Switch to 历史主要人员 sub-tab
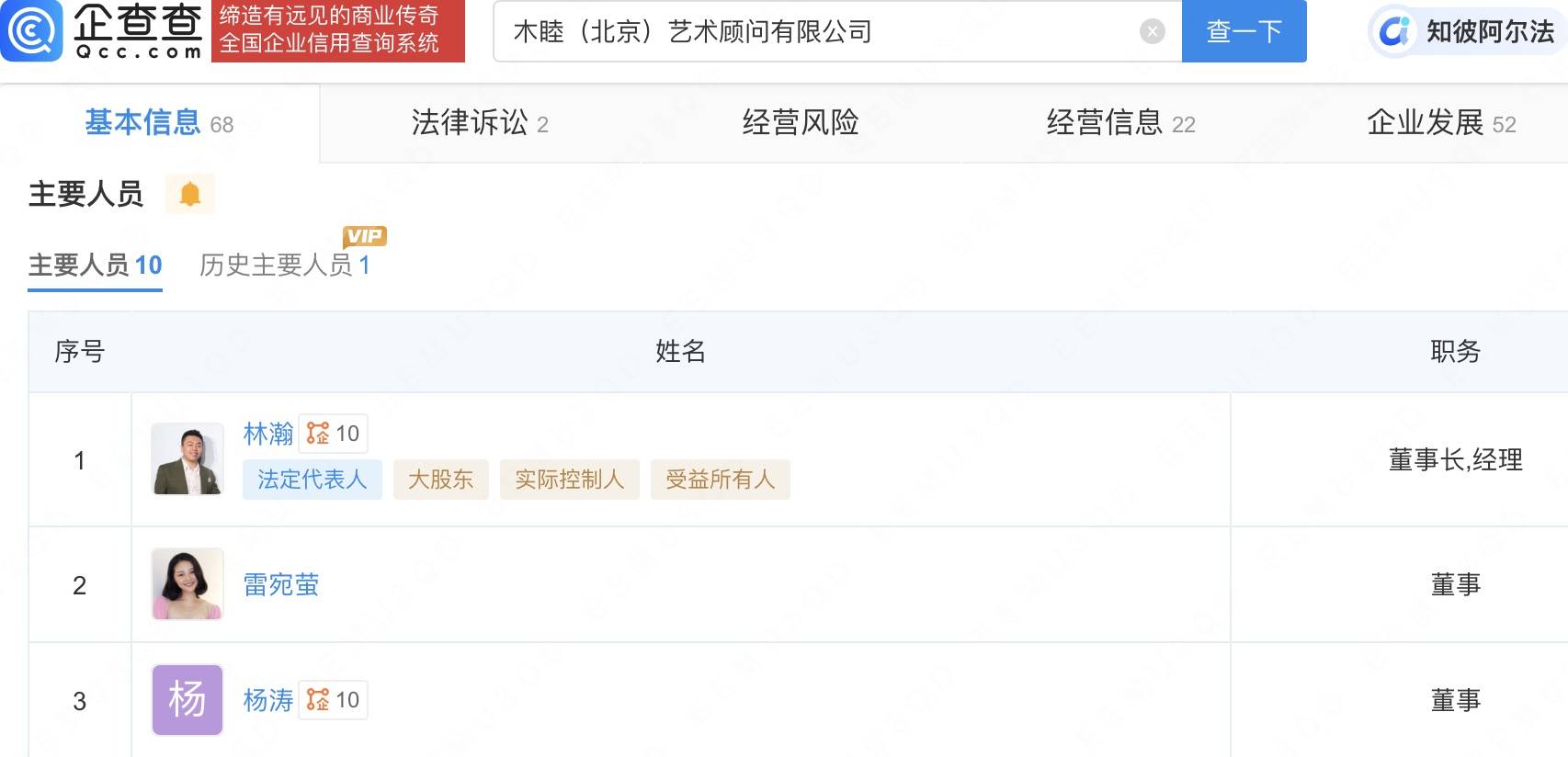 [285, 266]
